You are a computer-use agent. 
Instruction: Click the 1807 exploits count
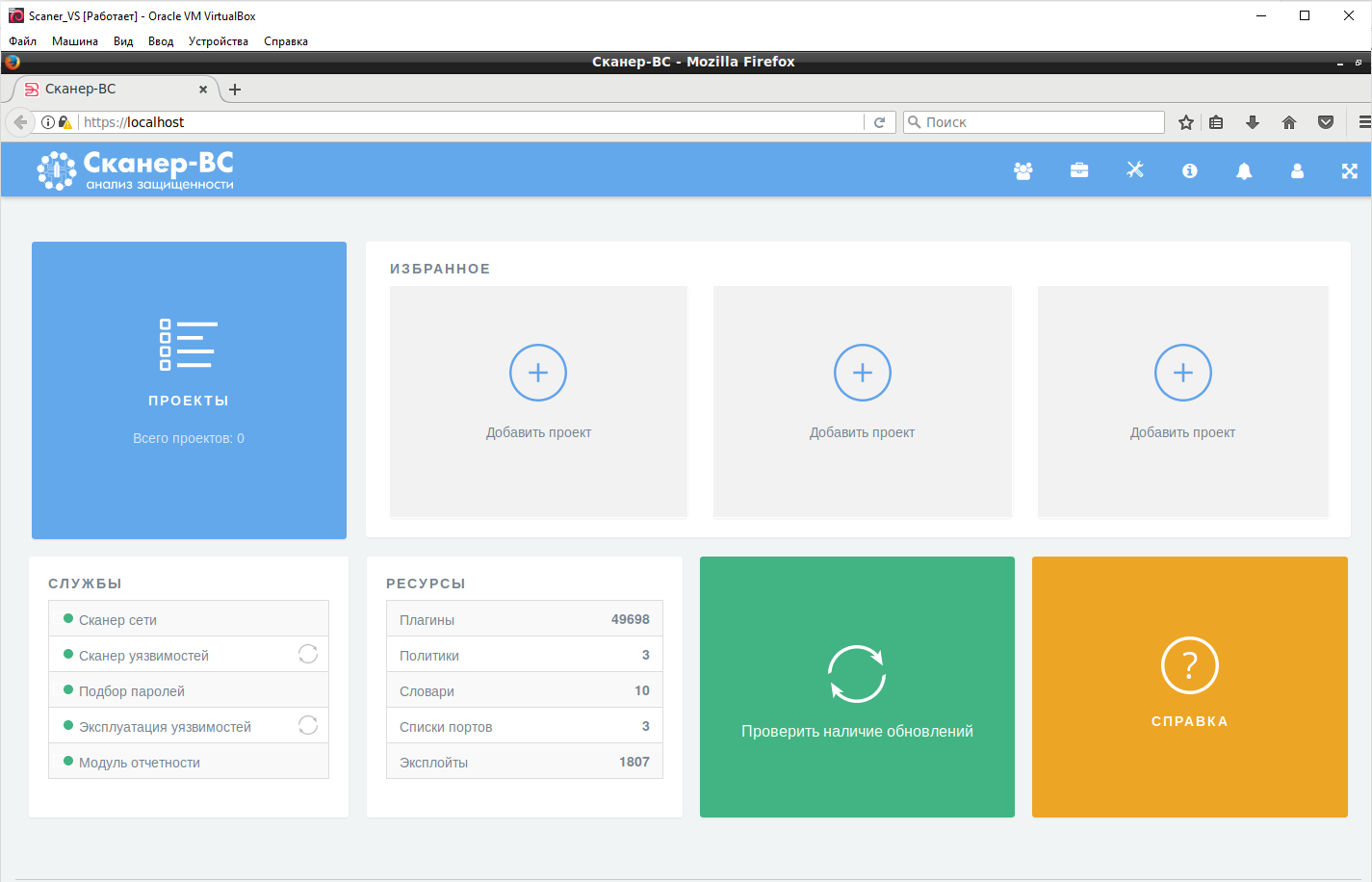click(634, 762)
